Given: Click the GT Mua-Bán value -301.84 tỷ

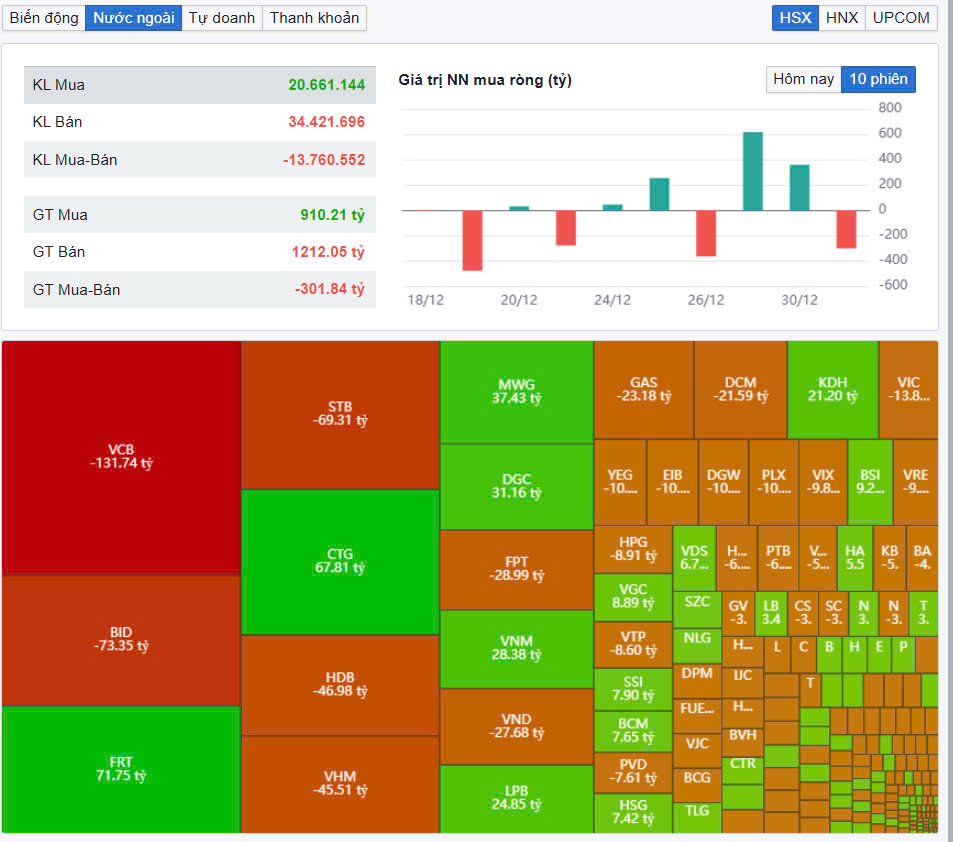Looking at the screenshot, I should pos(330,289).
